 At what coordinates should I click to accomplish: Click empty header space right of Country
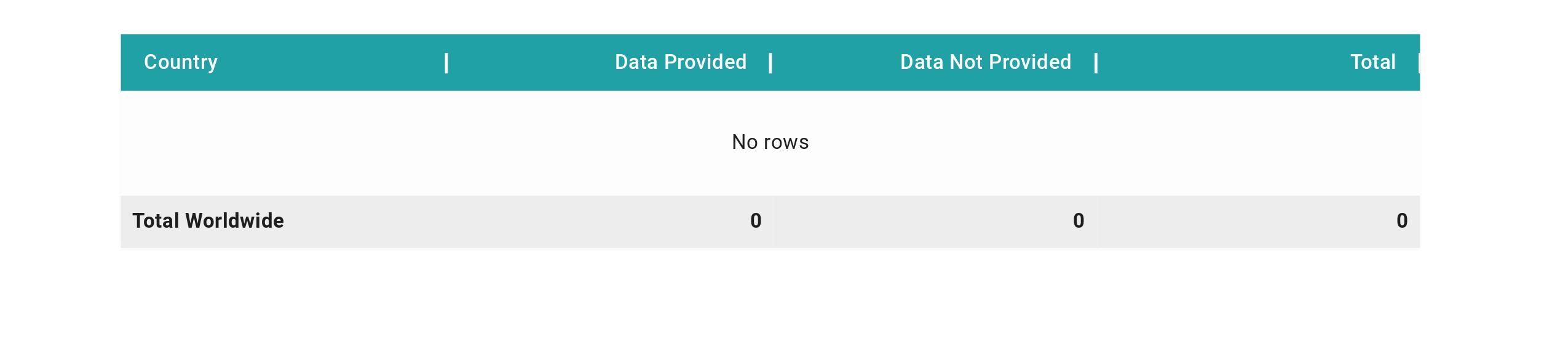(x=332, y=62)
